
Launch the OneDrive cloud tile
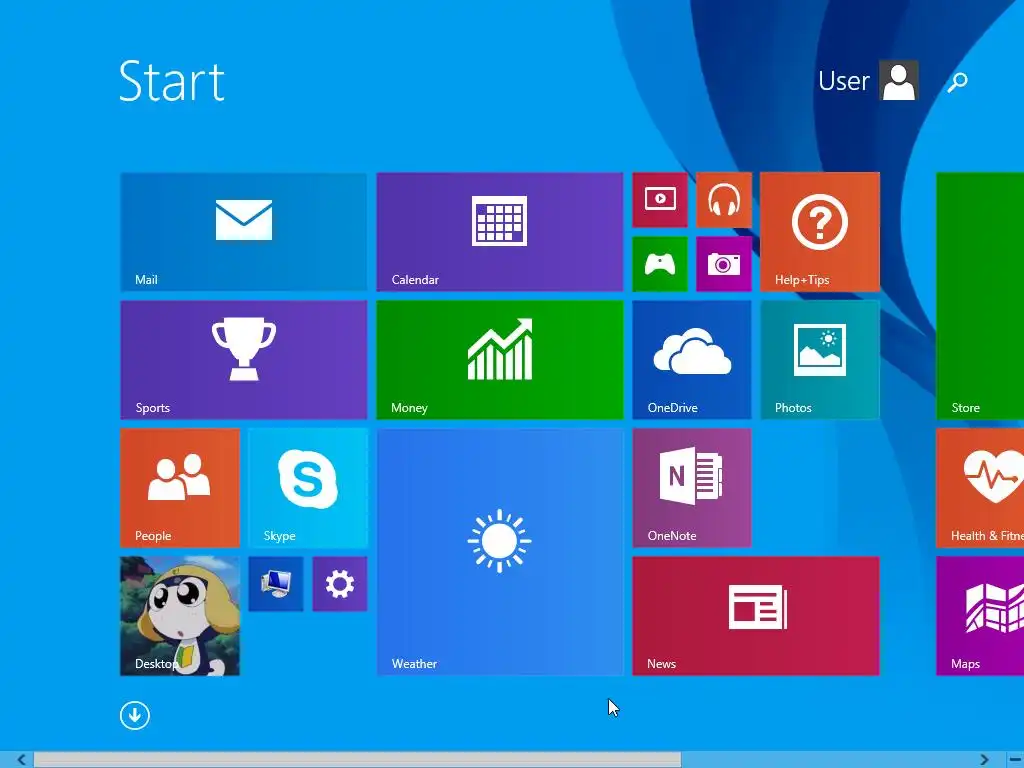tap(692, 360)
